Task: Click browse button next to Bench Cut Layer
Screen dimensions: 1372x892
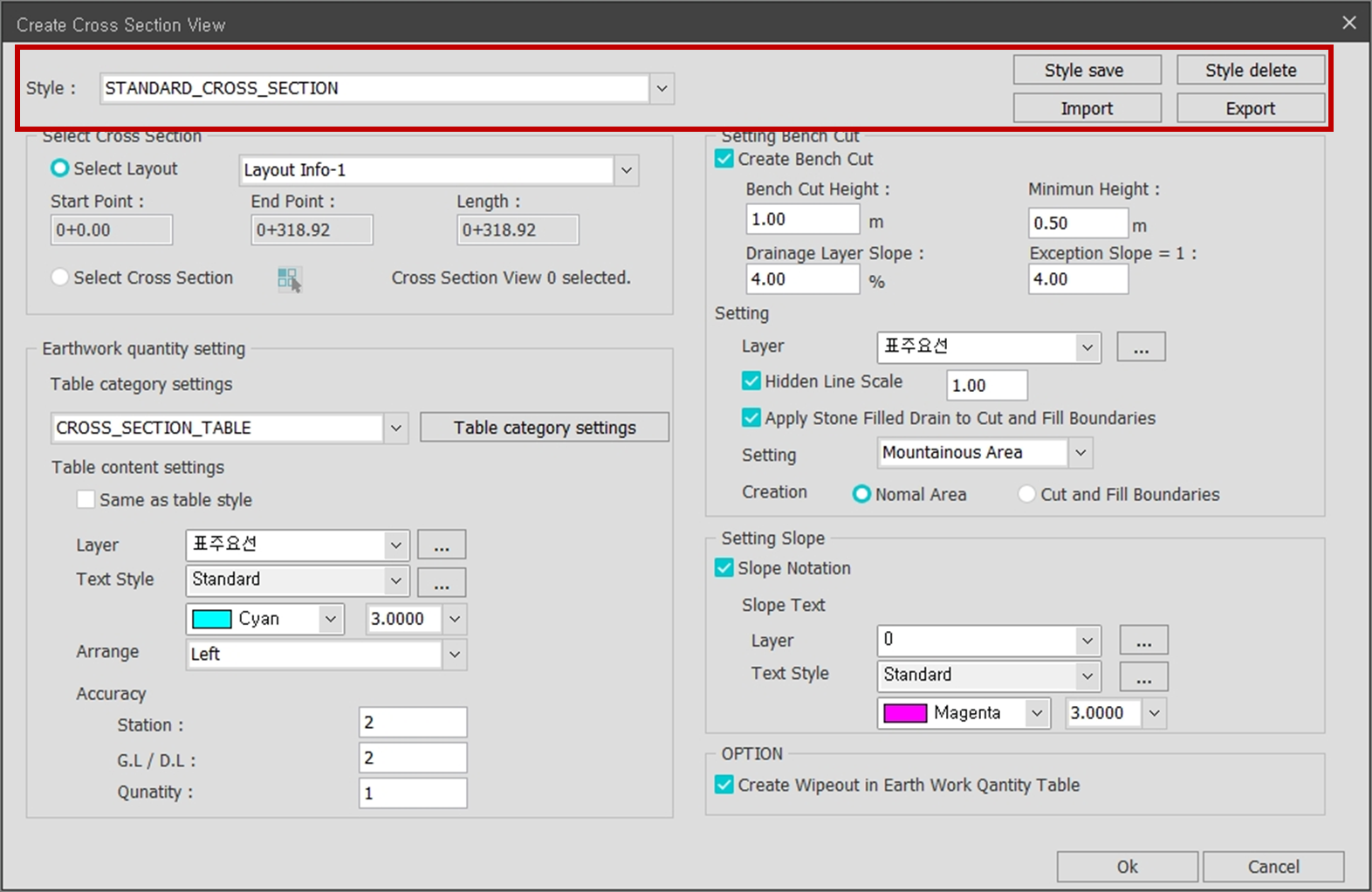Action: coord(1141,347)
